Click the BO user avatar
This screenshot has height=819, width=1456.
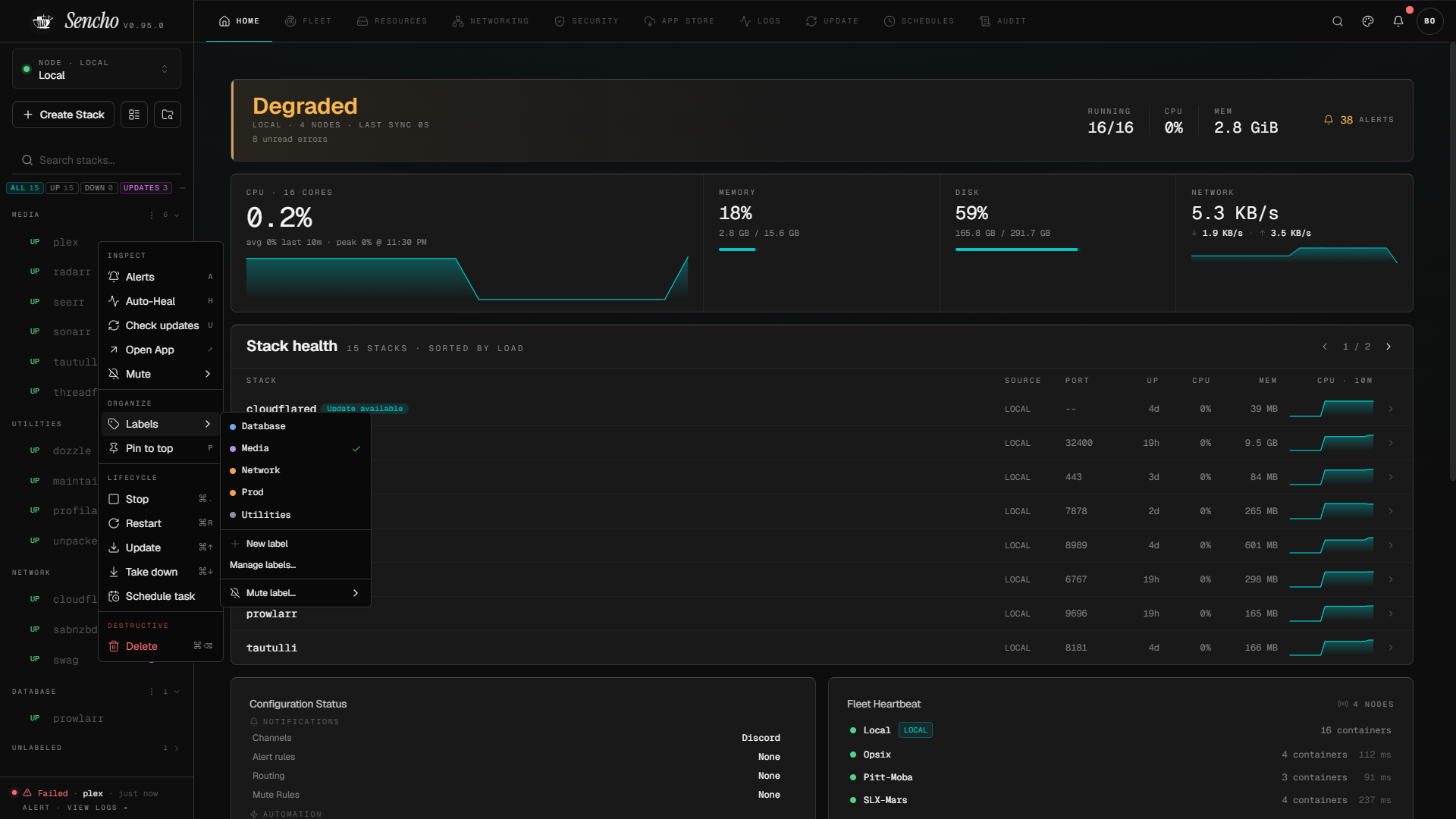tap(1429, 21)
